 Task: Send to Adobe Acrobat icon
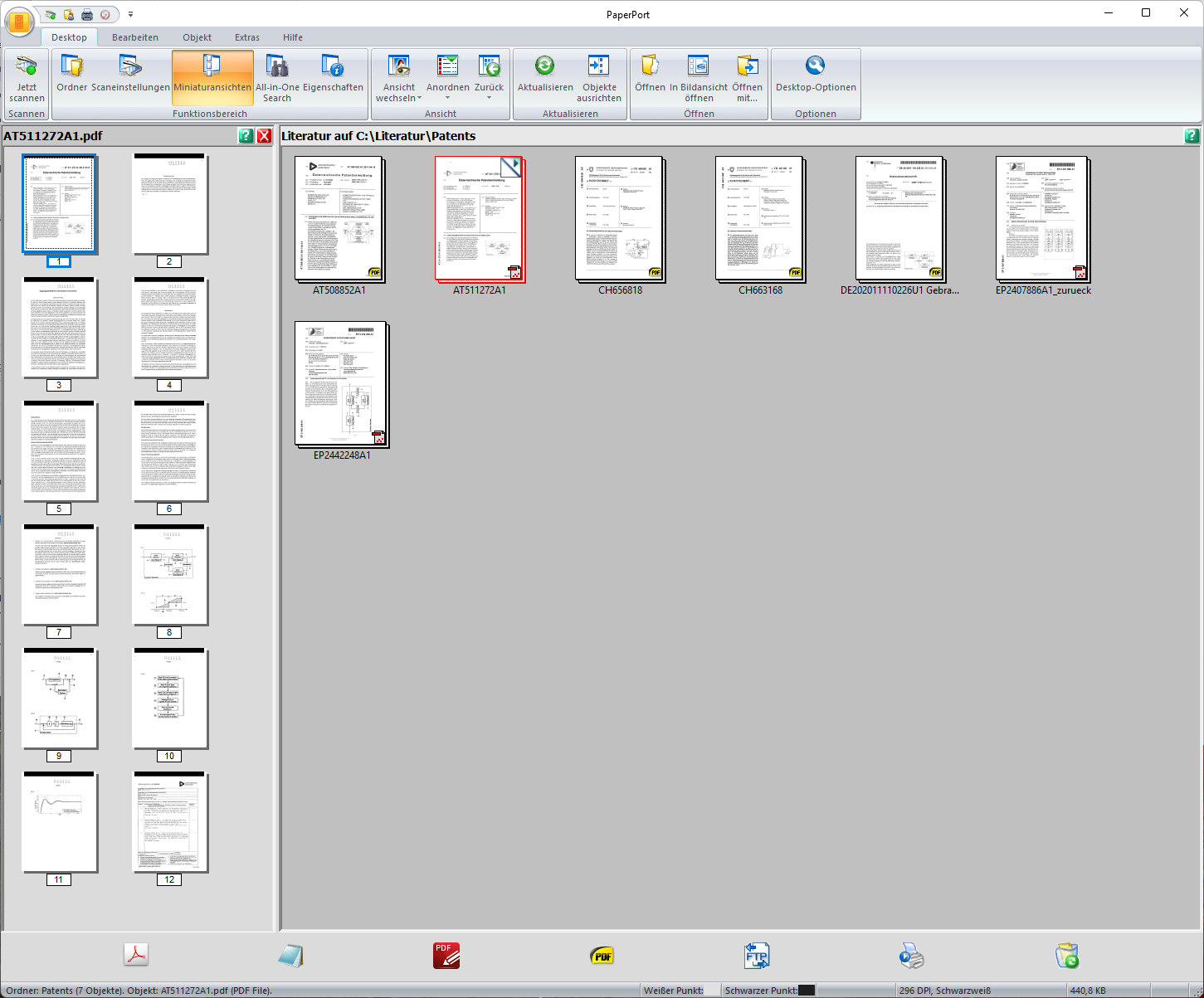136,956
